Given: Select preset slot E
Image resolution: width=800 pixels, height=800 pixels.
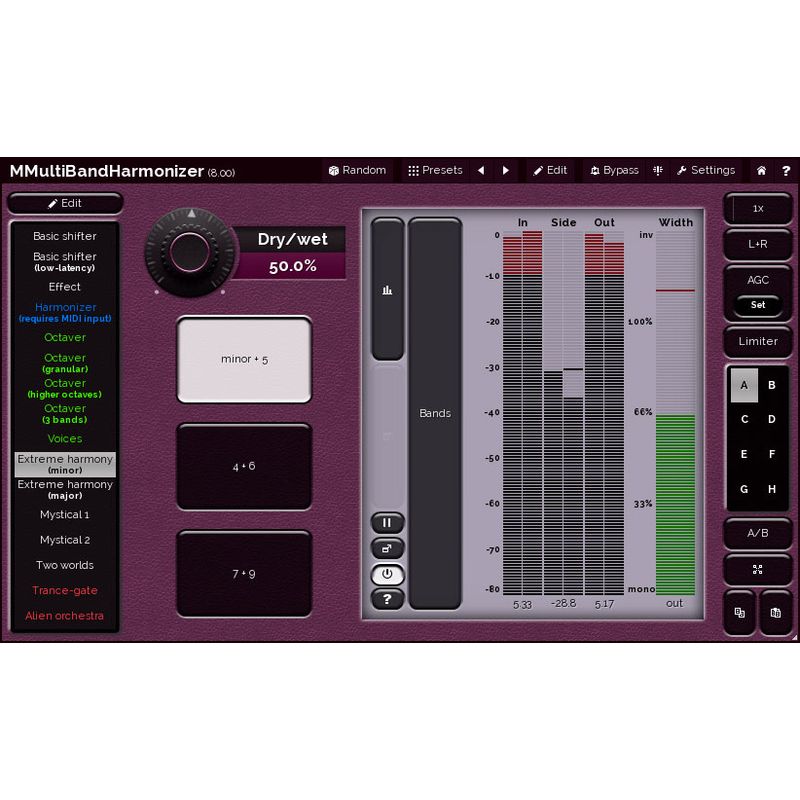Looking at the screenshot, I should pos(744,454).
